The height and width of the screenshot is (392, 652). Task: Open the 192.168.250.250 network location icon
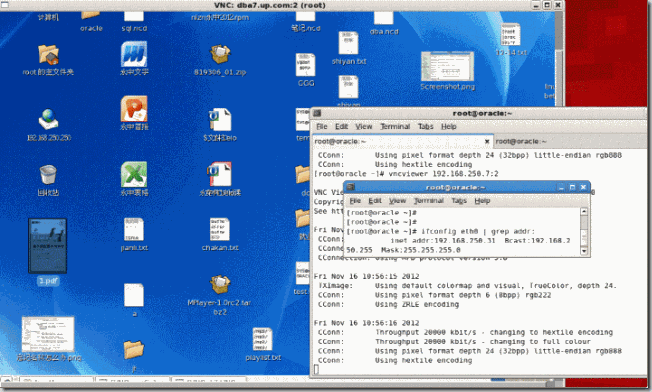(x=48, y=119)
